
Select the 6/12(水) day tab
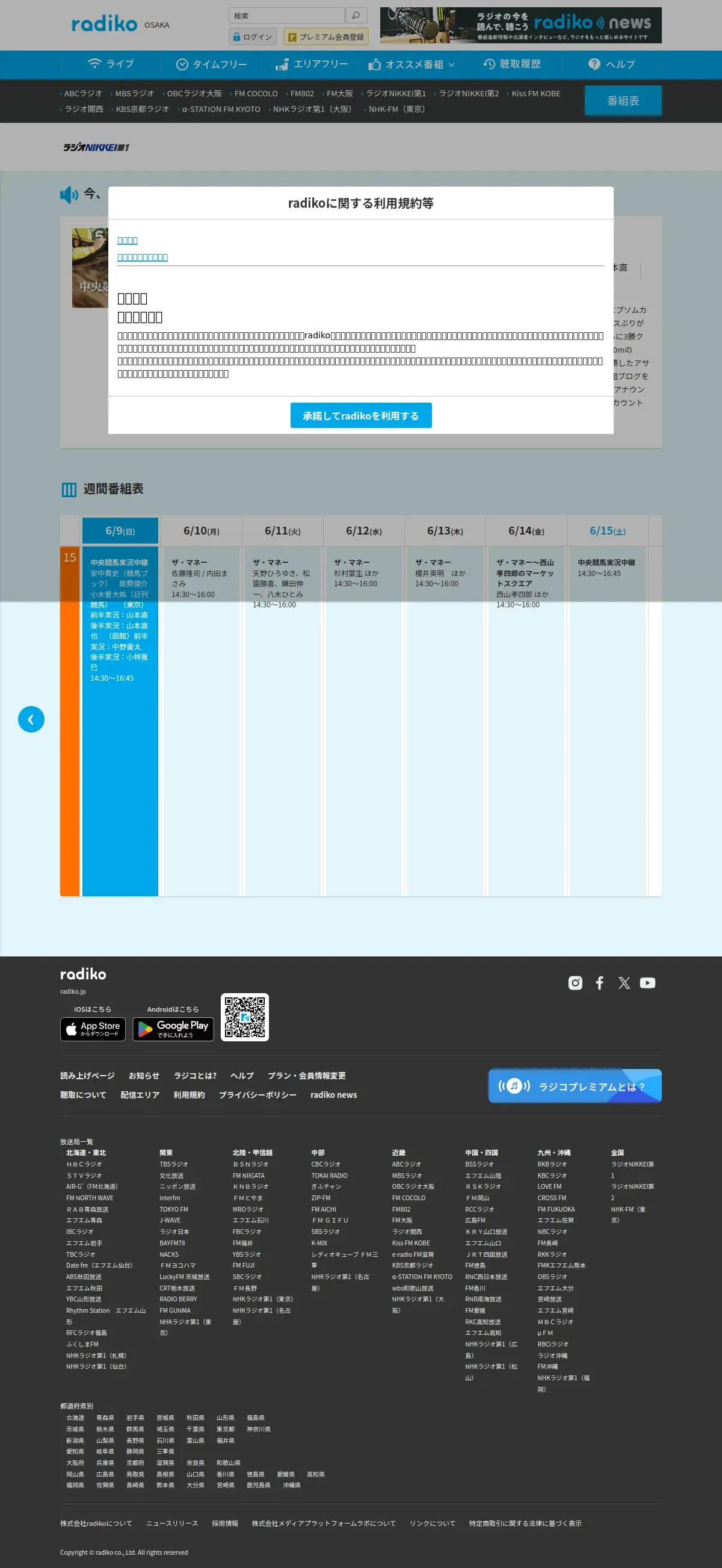click(x=364, y=531)
